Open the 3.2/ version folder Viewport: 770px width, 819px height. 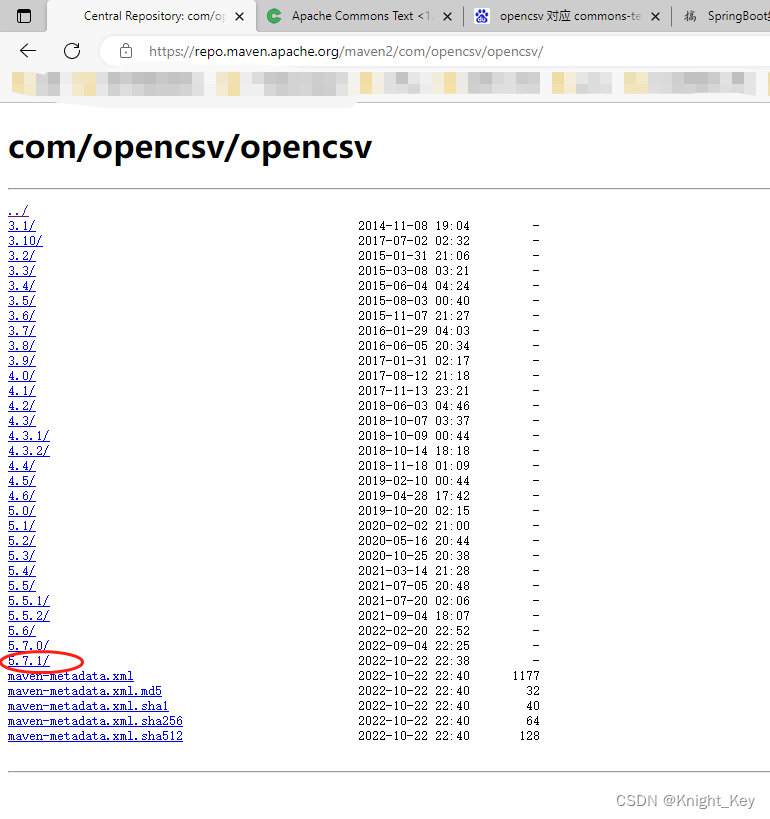tap(21, 256)
